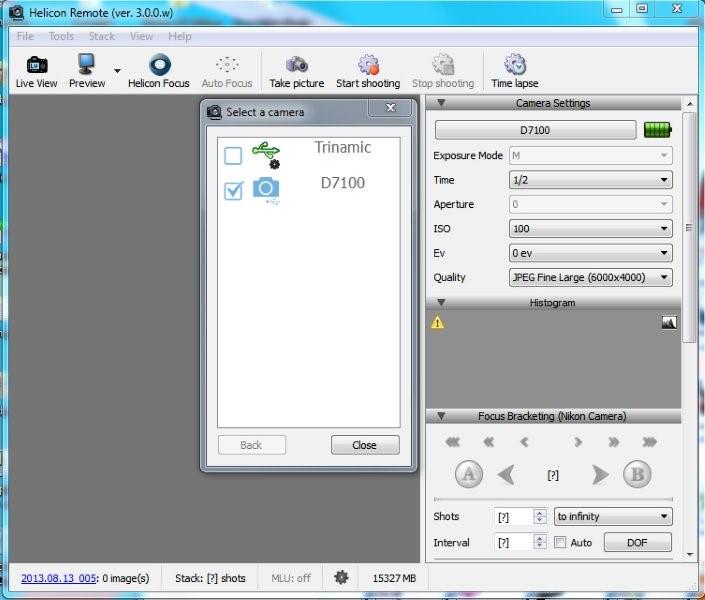Open the 'to infinity' dropdown
This screenshot has height=600, width=705.
tap(613, 516)
